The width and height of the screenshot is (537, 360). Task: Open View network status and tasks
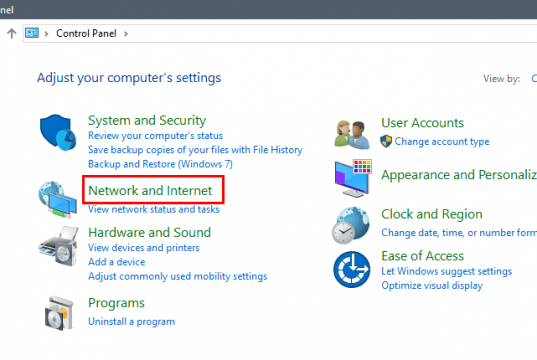pos(154,209)
